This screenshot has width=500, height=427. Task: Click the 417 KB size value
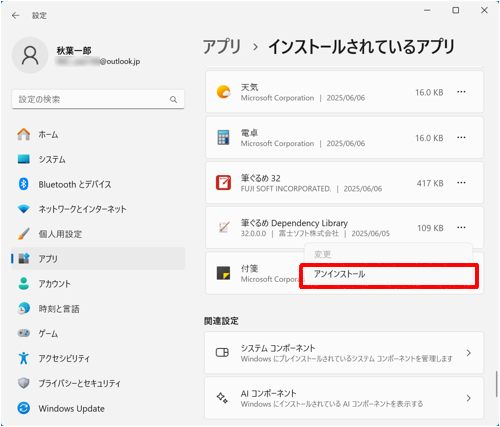430,183
